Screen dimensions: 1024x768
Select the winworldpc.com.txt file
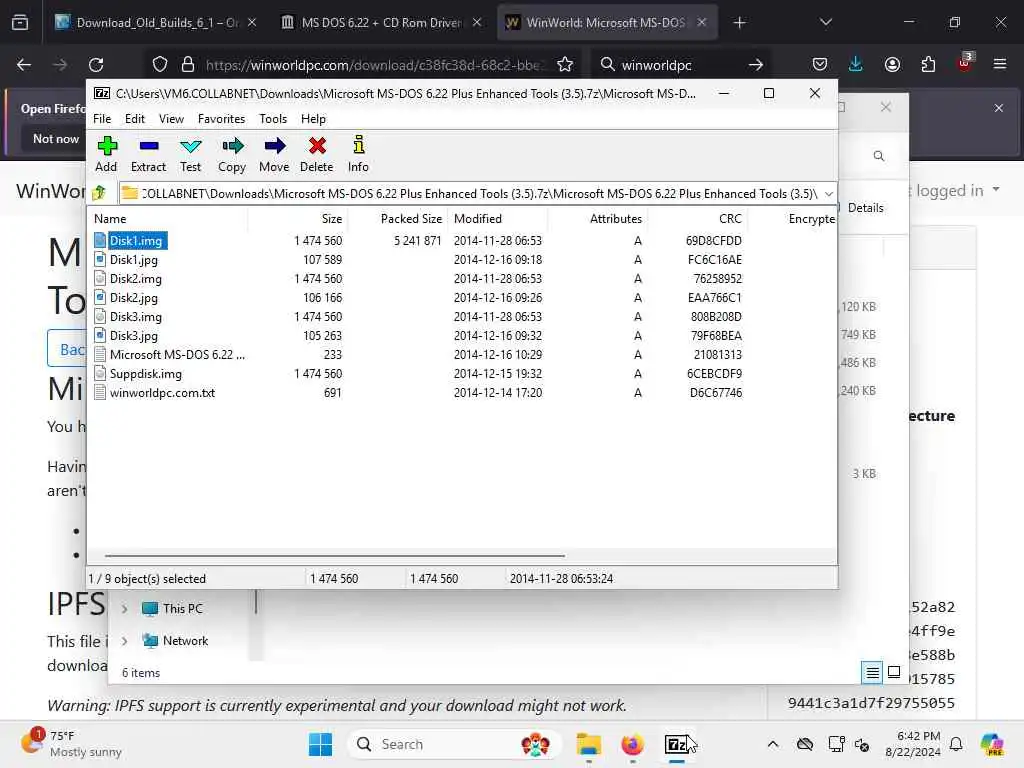(162, 392)
